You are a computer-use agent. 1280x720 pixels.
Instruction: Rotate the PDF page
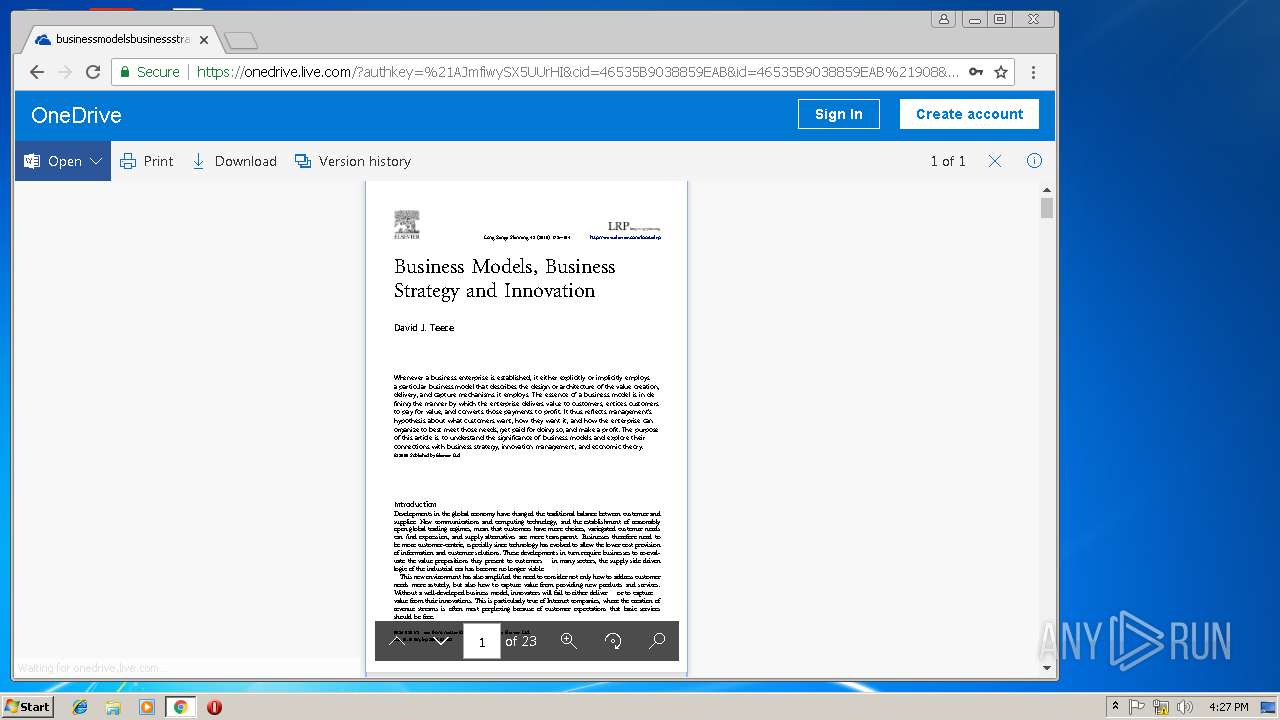(613, 641)
